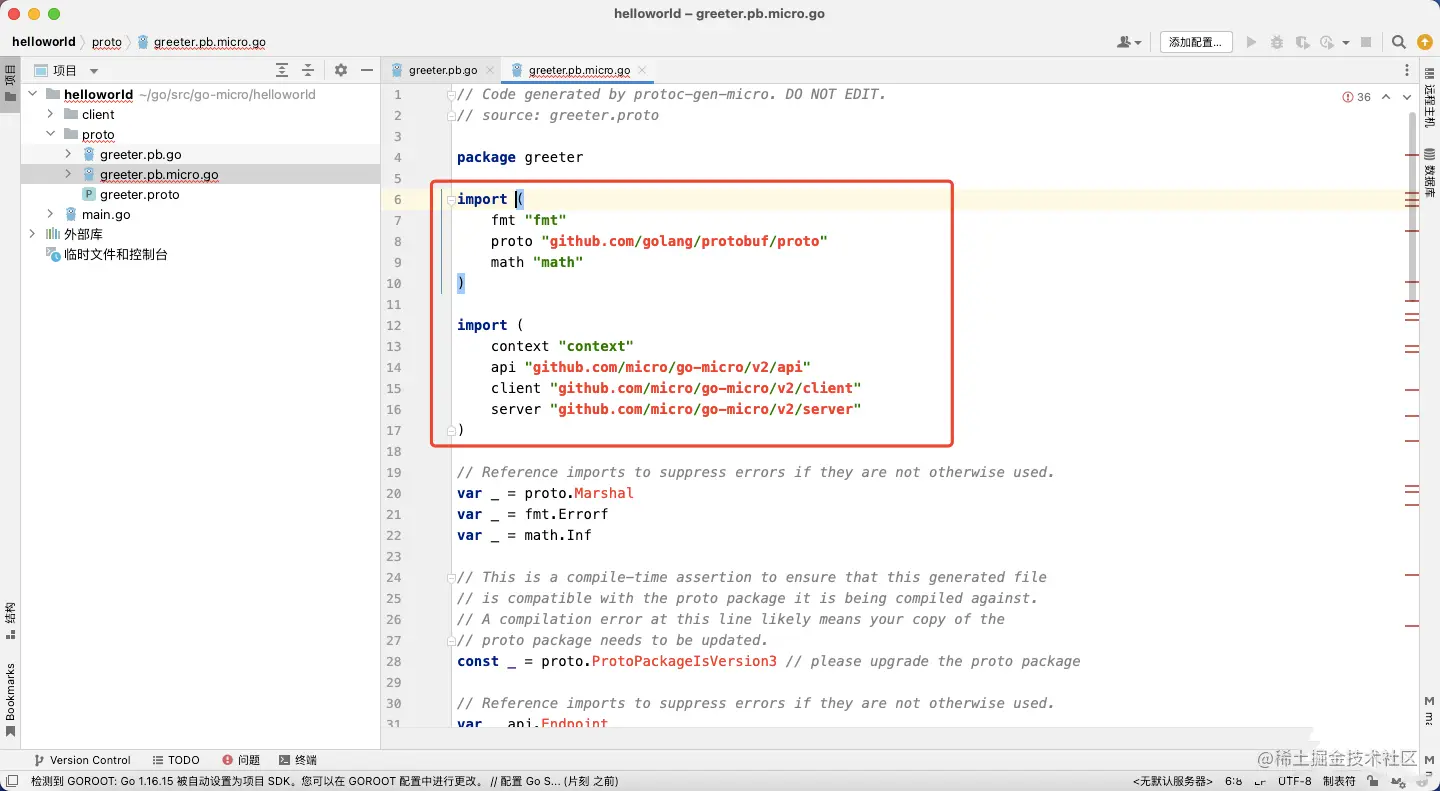Screen dimensions: 1440x791
Task: Close the greeter.pb.go editor tab
Action: 489,70
